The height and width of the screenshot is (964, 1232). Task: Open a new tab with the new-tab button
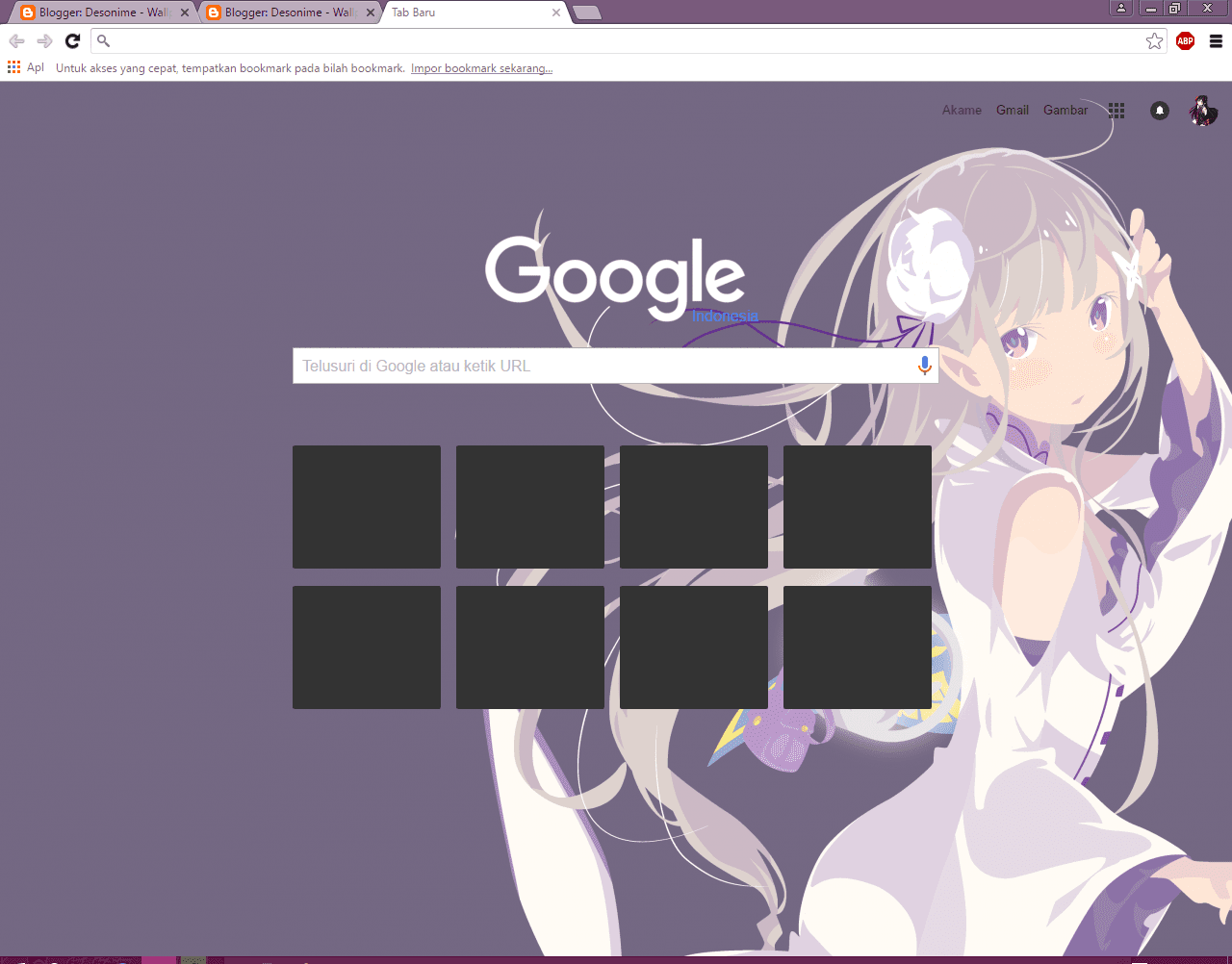(586, 13)
